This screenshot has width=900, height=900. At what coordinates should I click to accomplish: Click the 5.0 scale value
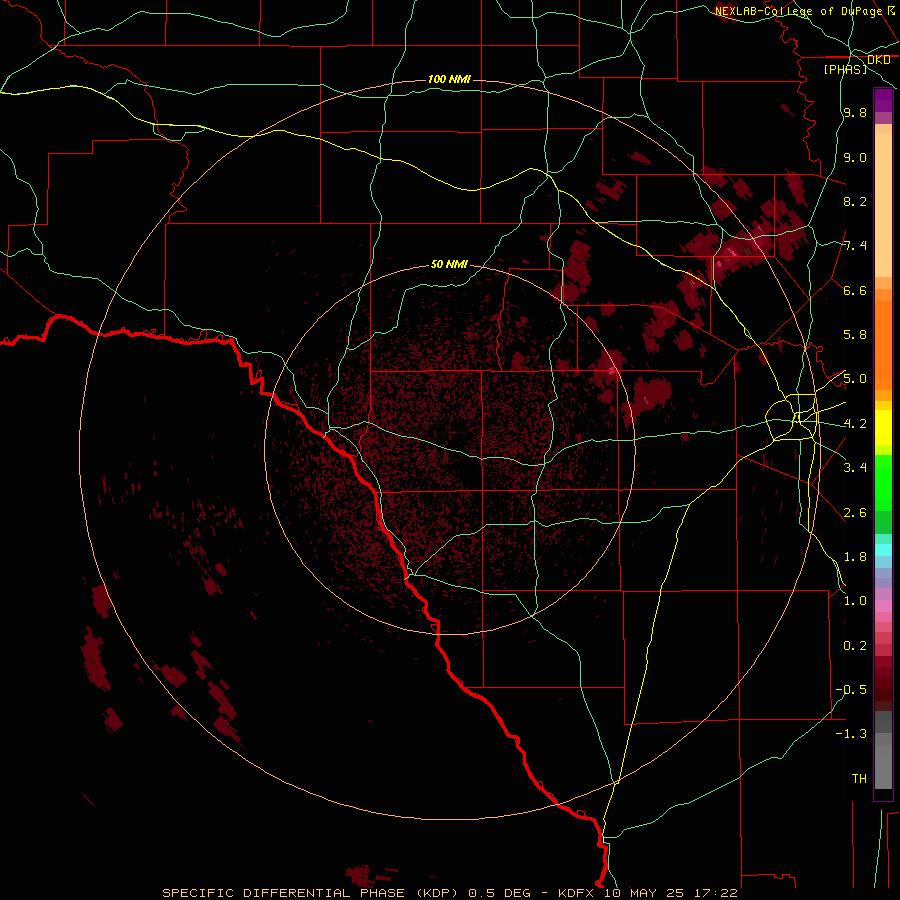click(855, 379)
